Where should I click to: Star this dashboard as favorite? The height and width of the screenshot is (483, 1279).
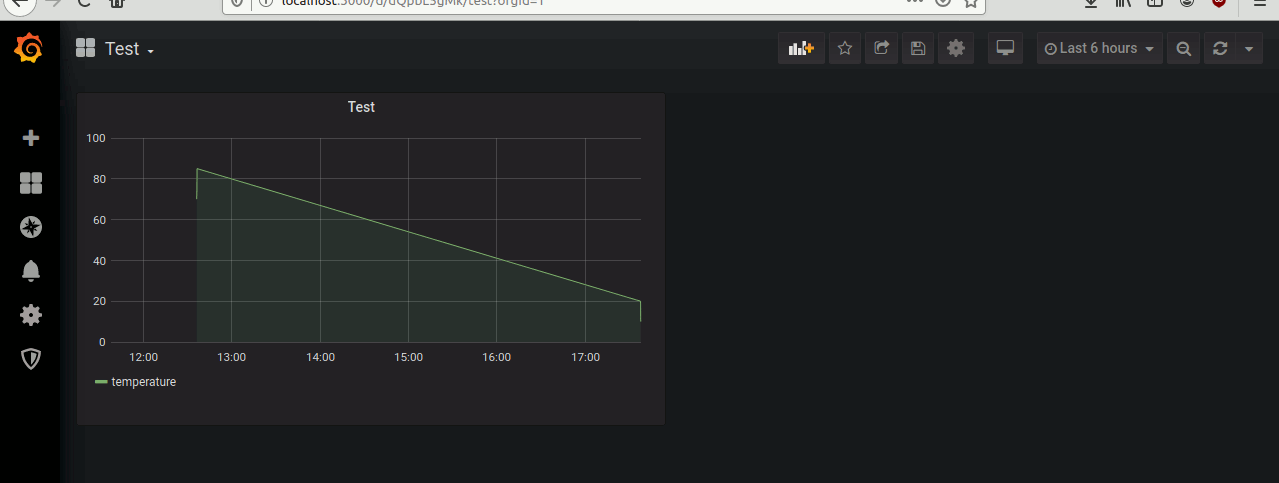pyautogui.click(x=845, y=48)
